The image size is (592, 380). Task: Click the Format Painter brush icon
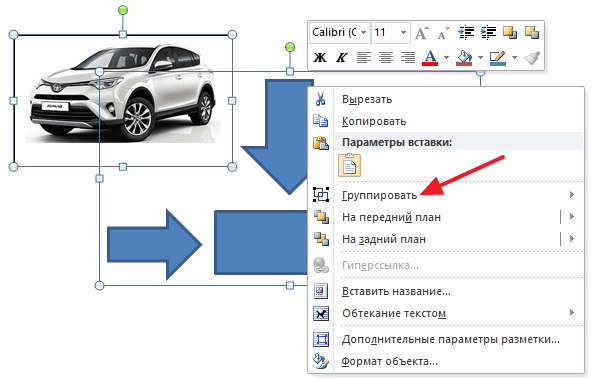coord(532,57)
